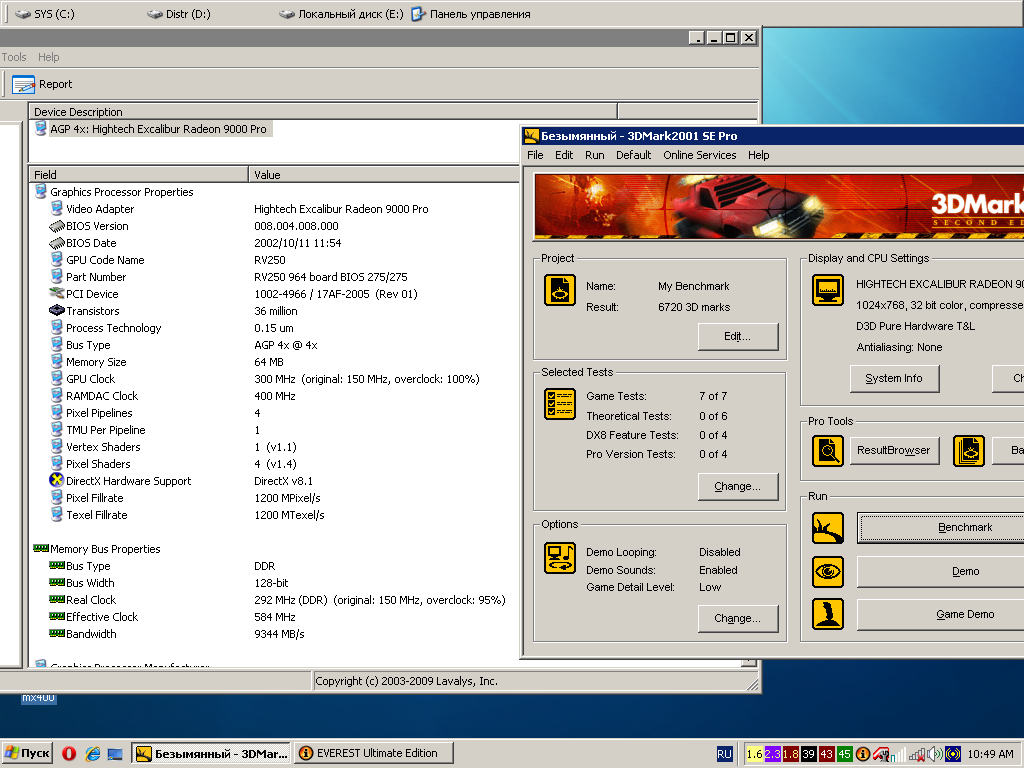1024x768 pixels.
Task: Click the Demo button
Action: point(940,571)
